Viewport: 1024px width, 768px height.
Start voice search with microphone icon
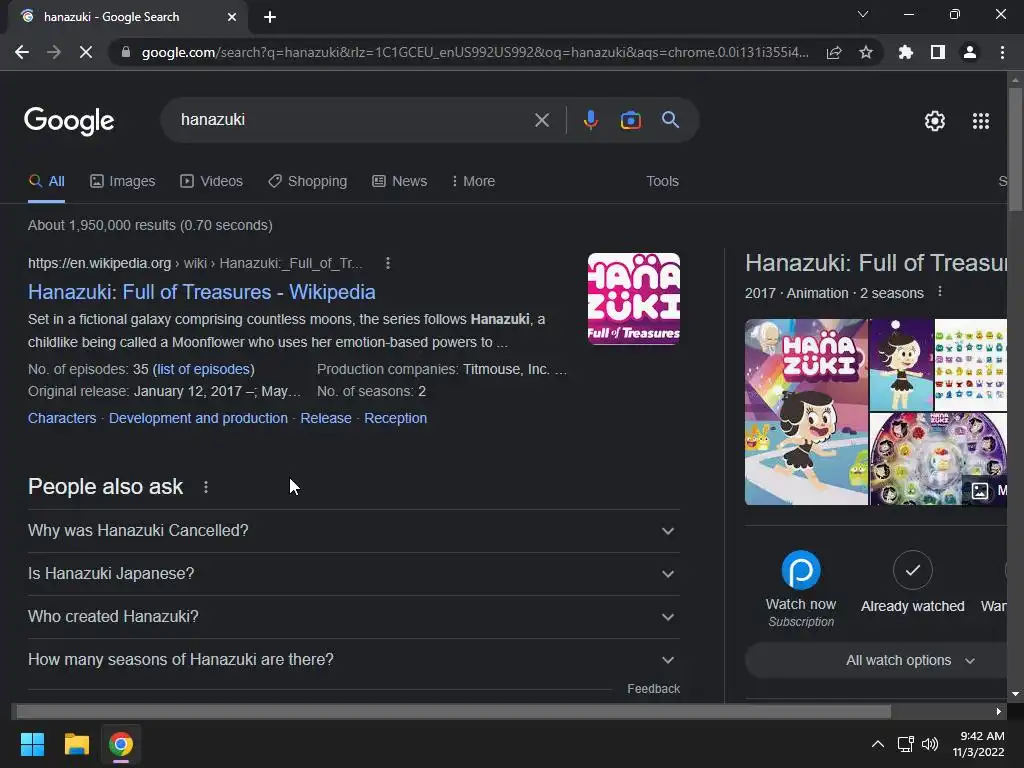pyautogui.click(x=590, y=120)
